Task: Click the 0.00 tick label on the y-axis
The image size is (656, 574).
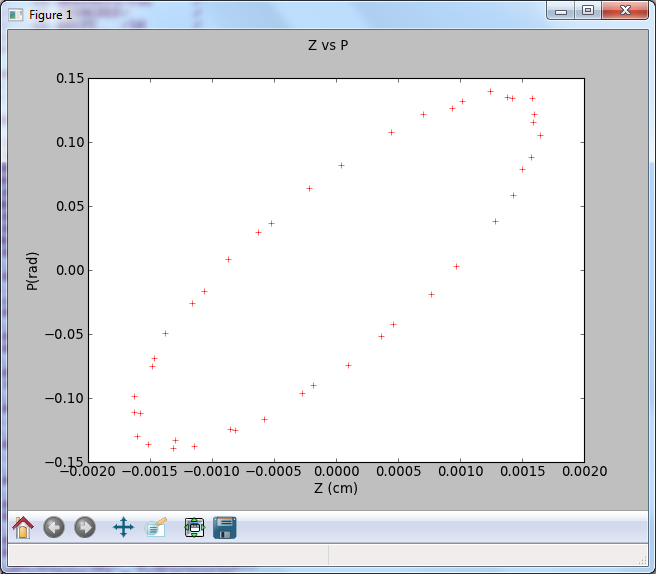Action: (x=68, y=270)
